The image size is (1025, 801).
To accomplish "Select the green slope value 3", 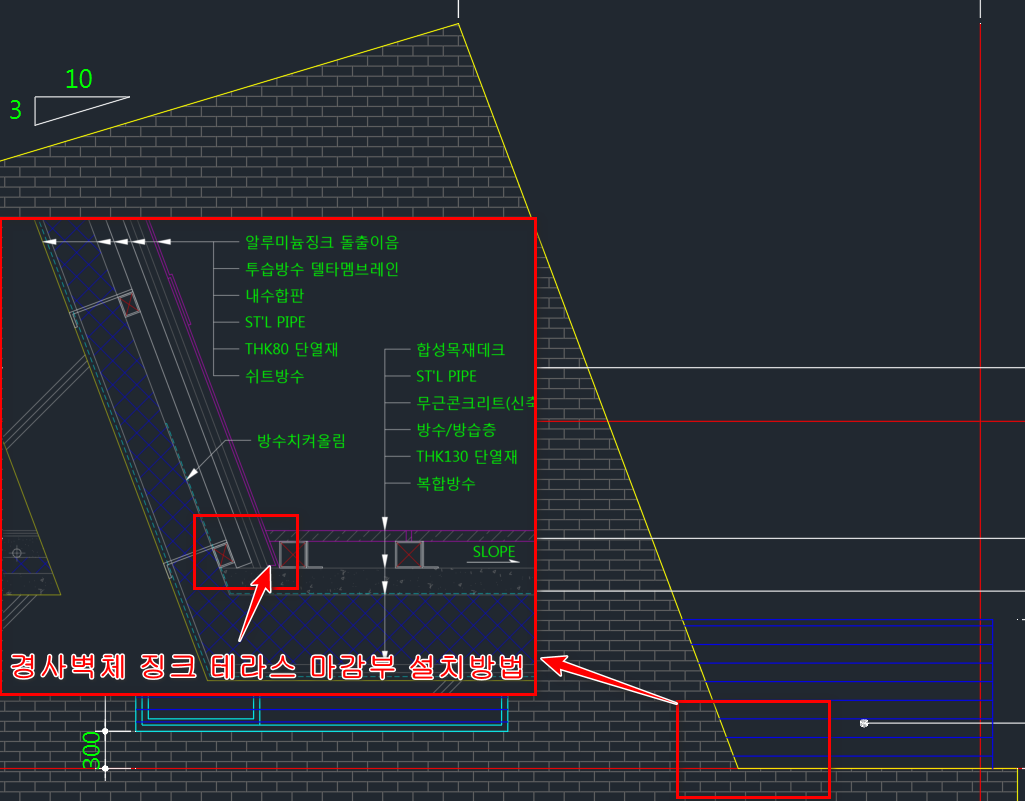I will (15, 110).
